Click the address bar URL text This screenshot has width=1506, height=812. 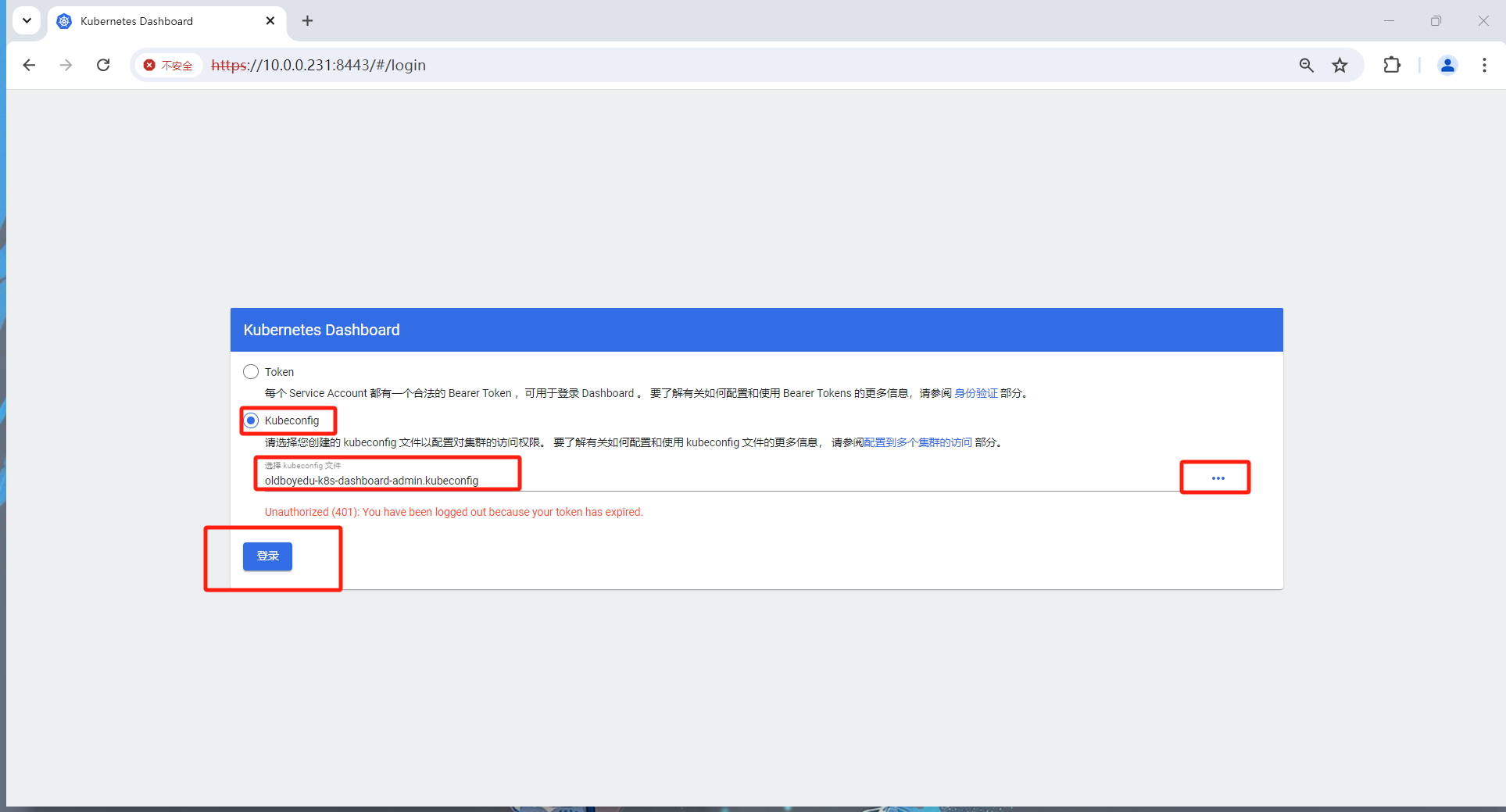tap(318, 65)
